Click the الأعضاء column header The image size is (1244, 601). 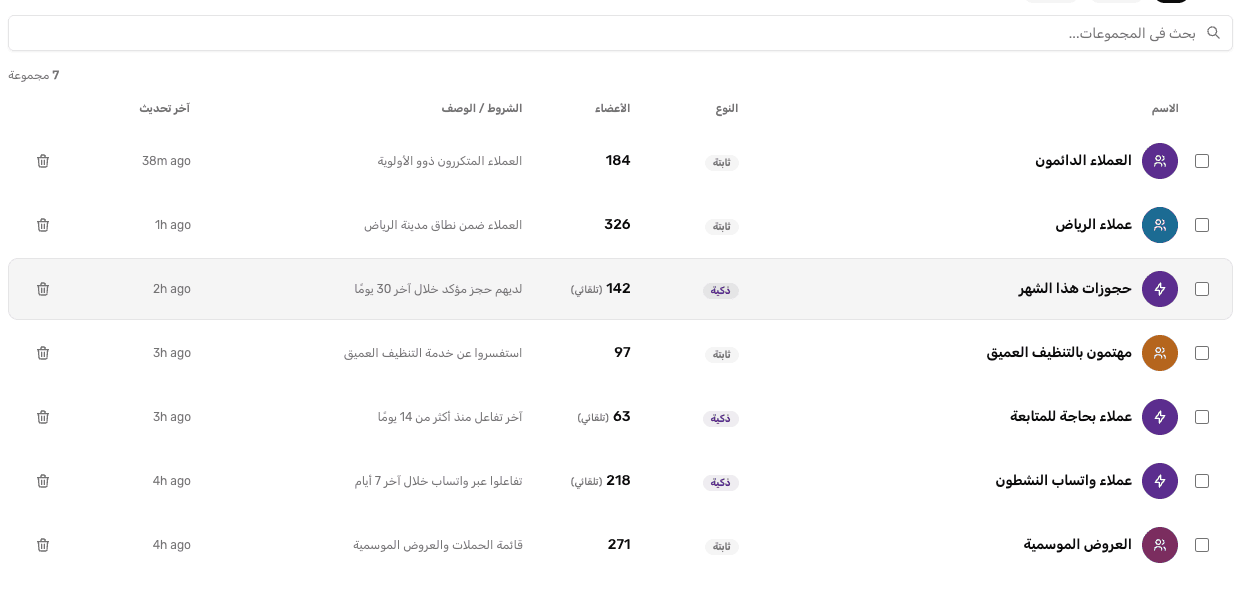pyautogui.click(x=613, y=108)
